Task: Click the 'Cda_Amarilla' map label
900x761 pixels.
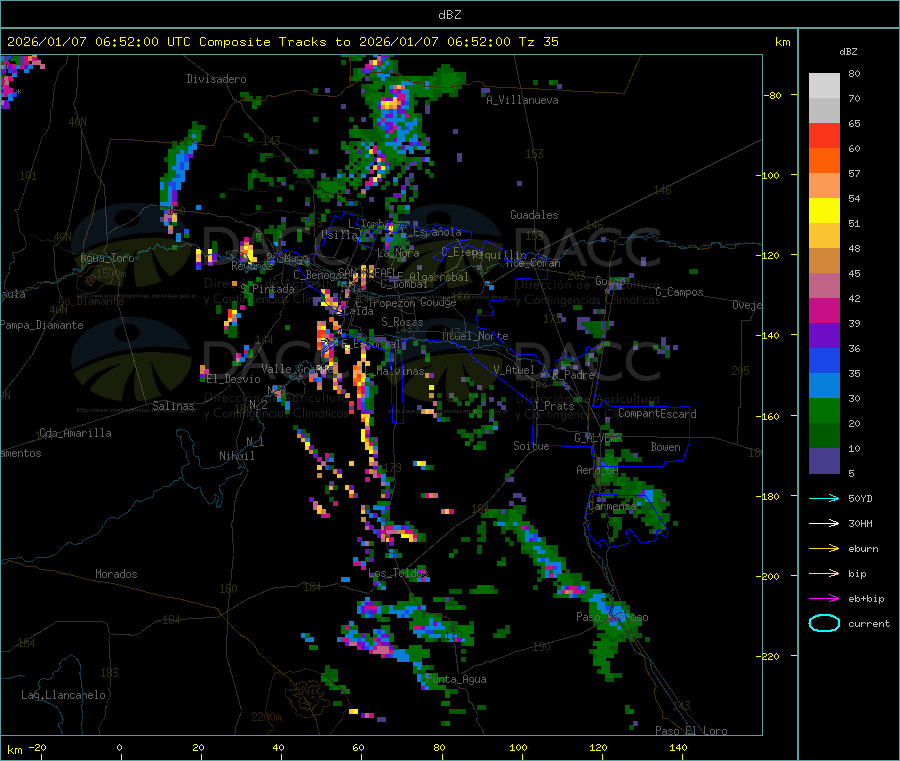Action: point(75,433)
